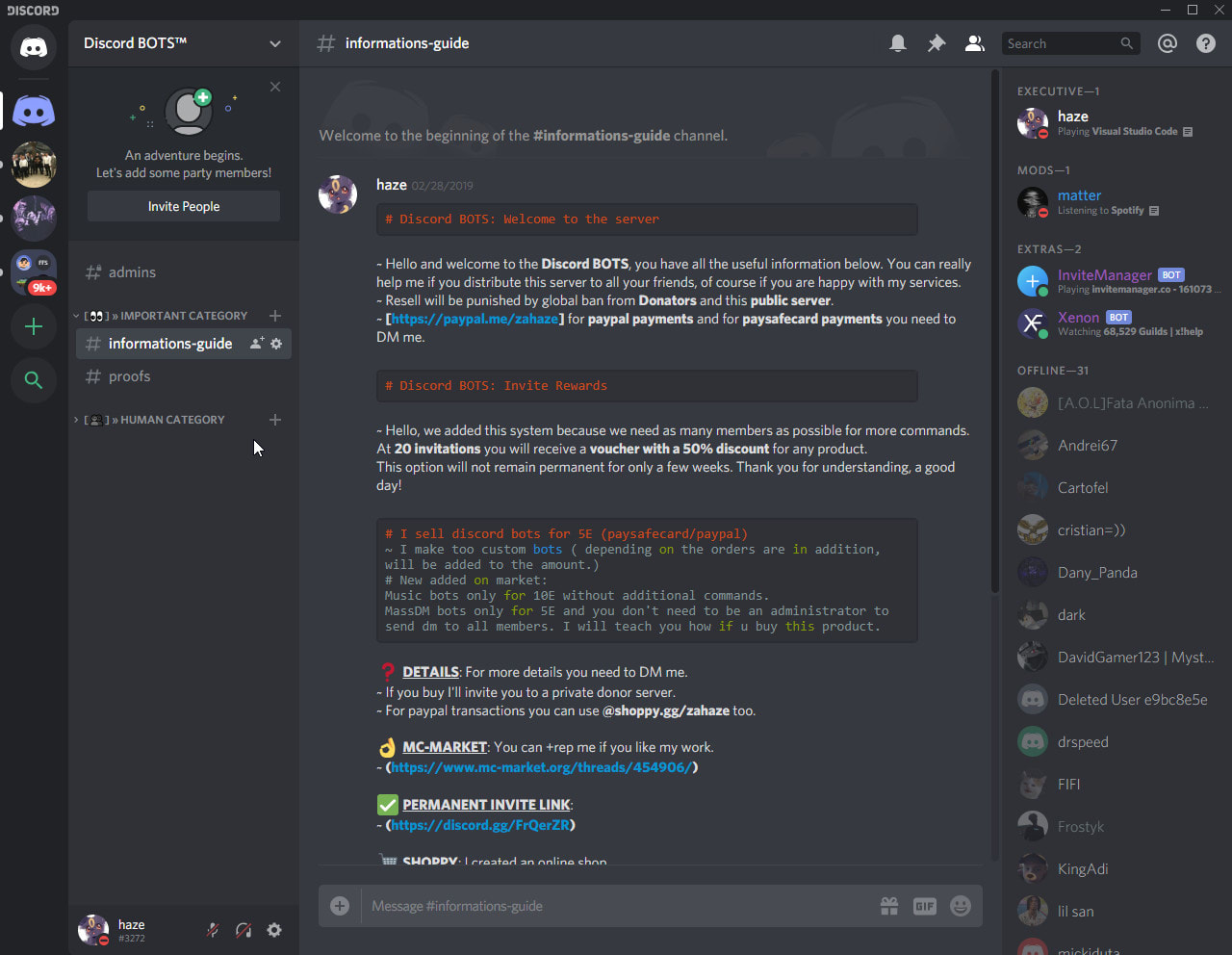Click the chat scrollbar thumb
This screenshot has width=1232, height=955.
click(x=993, y=332)
